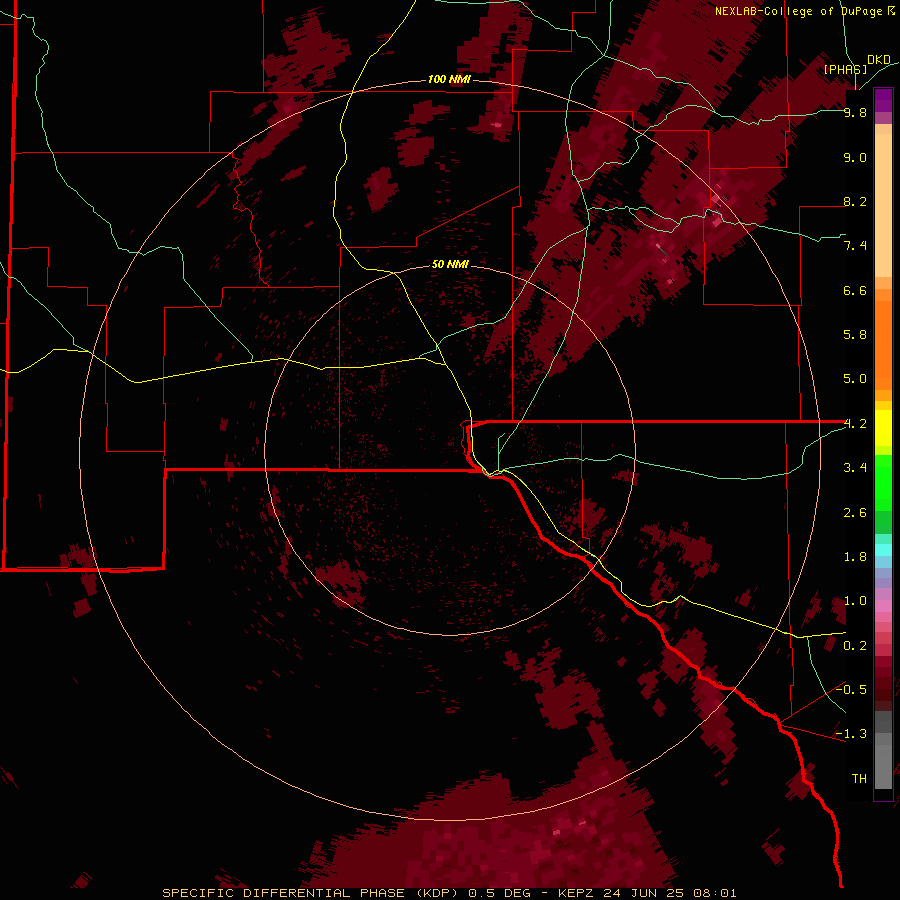Click the 0.5 DEG elevation text

501,893
